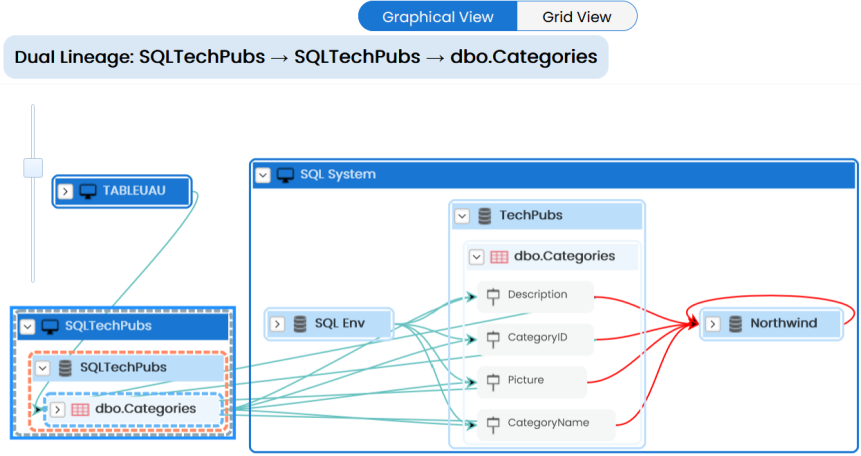Viewport: 861px width, 456px height.
Task: Click the Dual Lineage breadcrumb title
Action: coord(306,57)
